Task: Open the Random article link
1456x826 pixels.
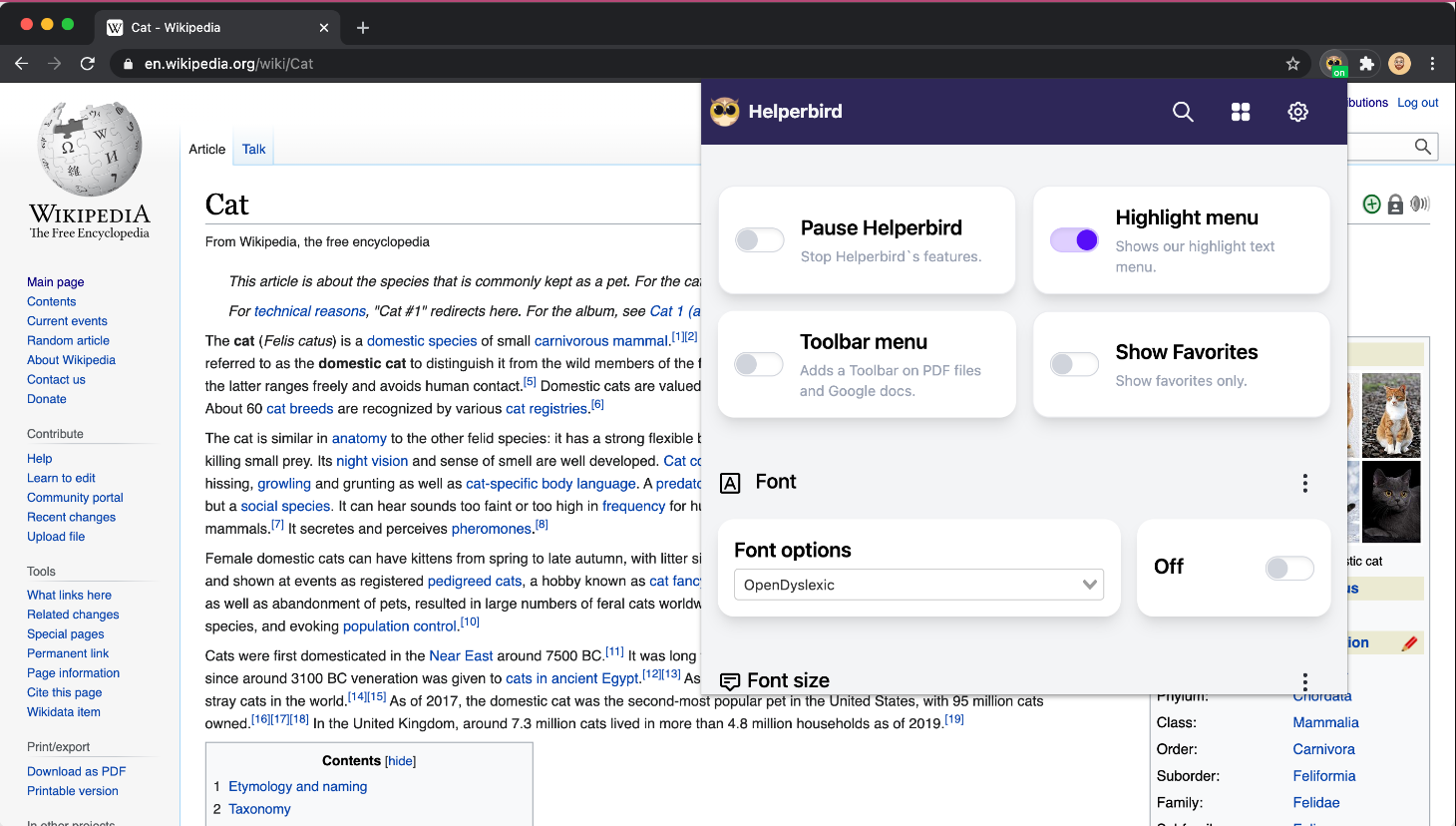Action: click(68, 340)
